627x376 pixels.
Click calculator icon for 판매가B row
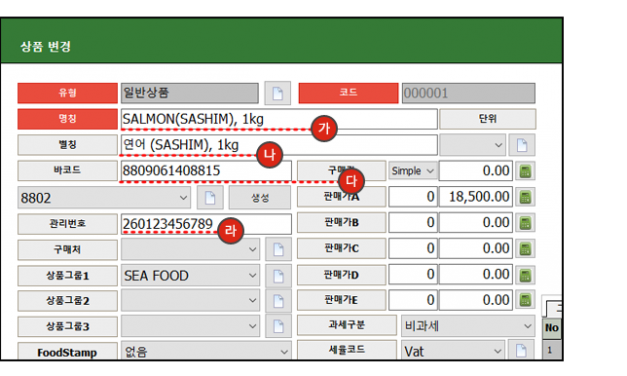[525, 223]
